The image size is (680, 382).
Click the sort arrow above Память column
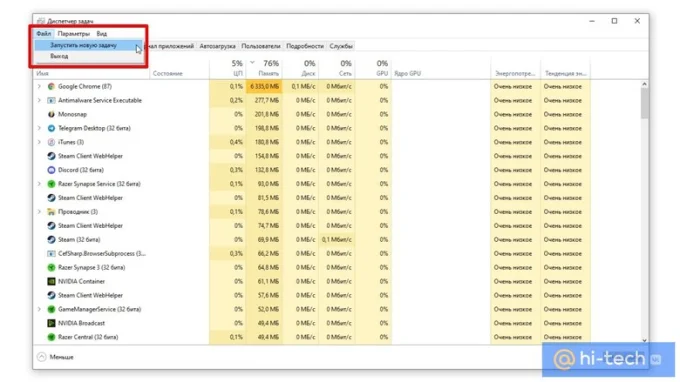252,63
